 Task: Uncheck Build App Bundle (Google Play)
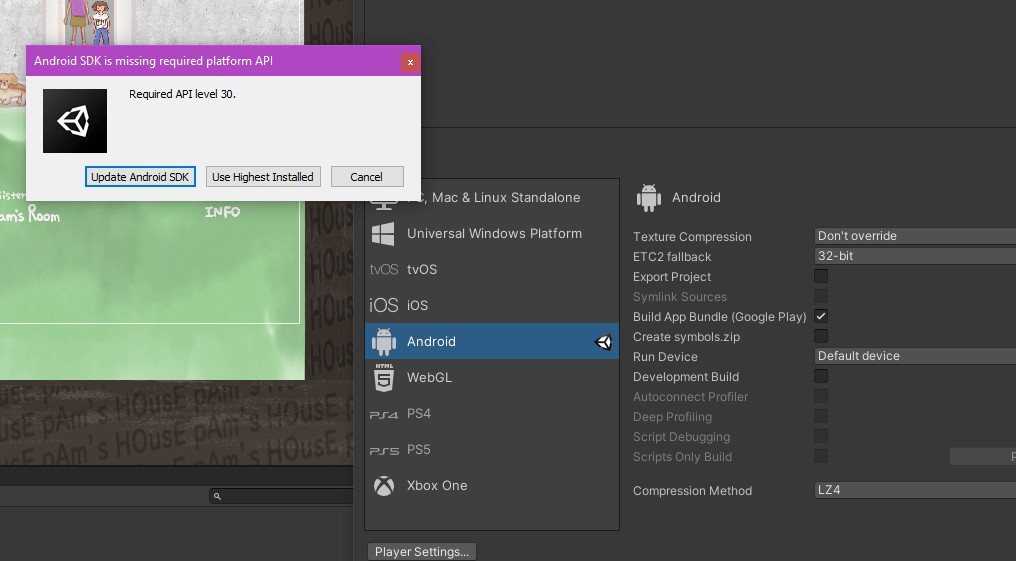(x=821, y=316)
